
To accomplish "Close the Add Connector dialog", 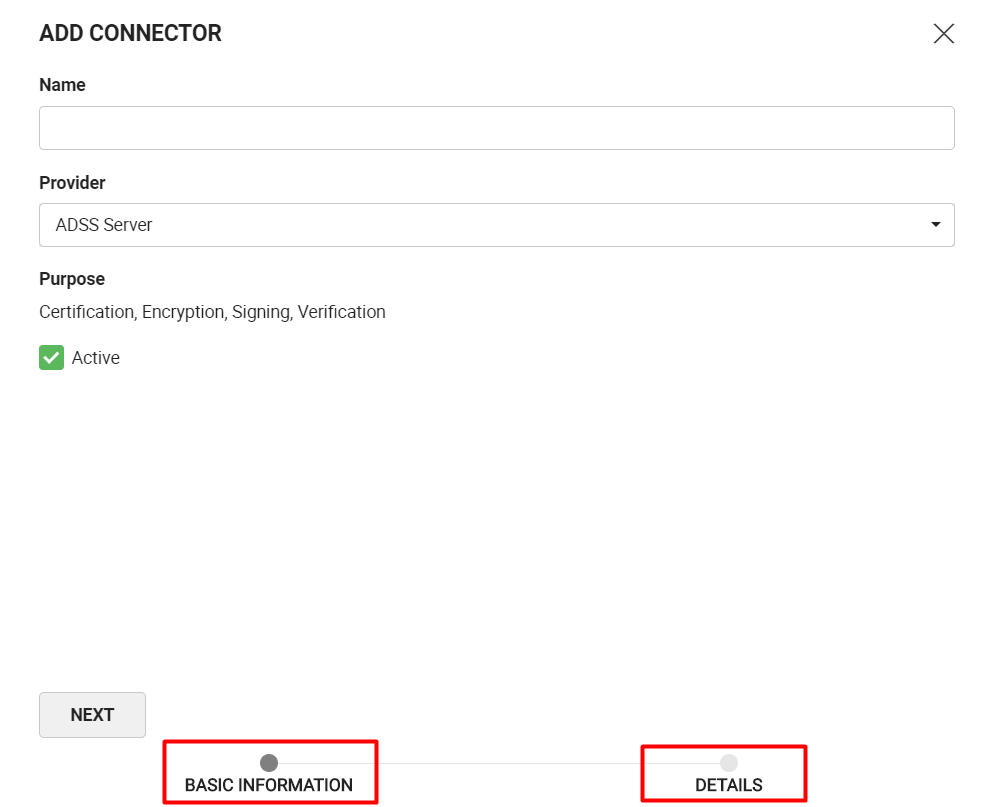I will coord(944,34).
